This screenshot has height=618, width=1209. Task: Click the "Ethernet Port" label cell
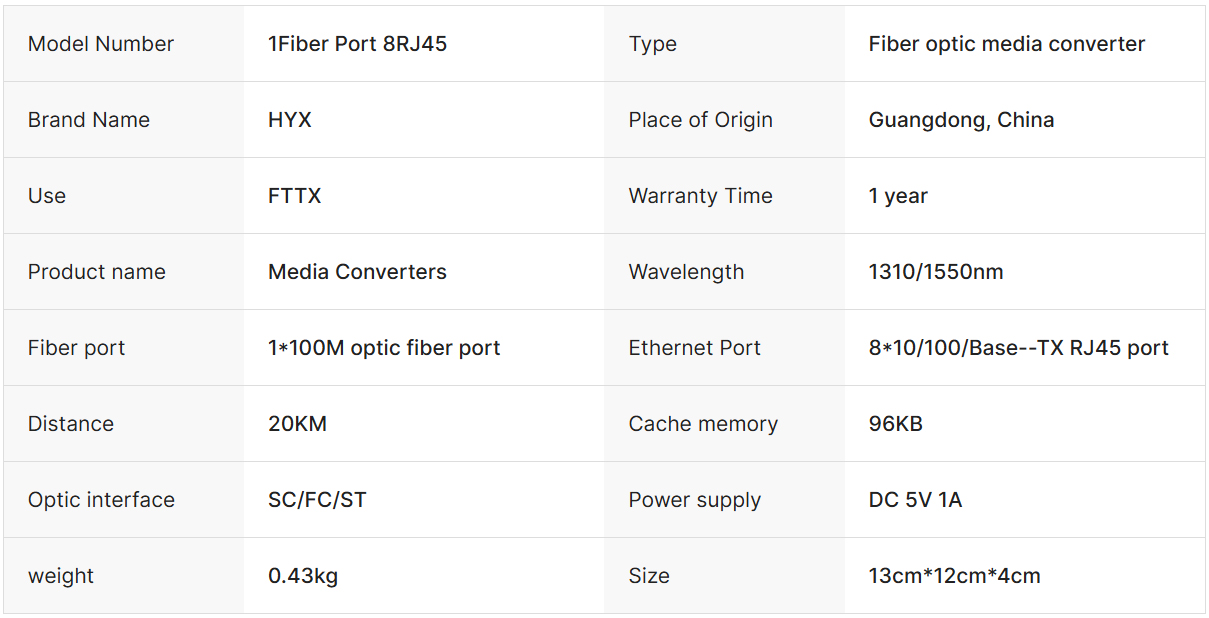pos(694,348)
